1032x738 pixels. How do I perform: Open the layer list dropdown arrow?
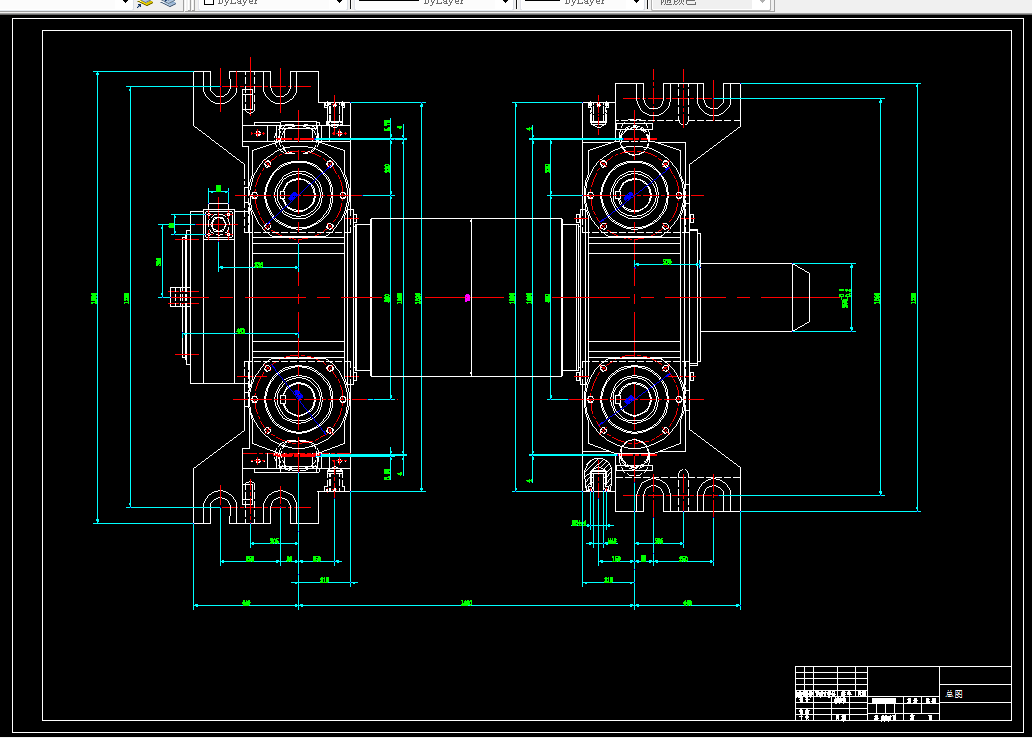pyautogui.click(x=125, y=3)
